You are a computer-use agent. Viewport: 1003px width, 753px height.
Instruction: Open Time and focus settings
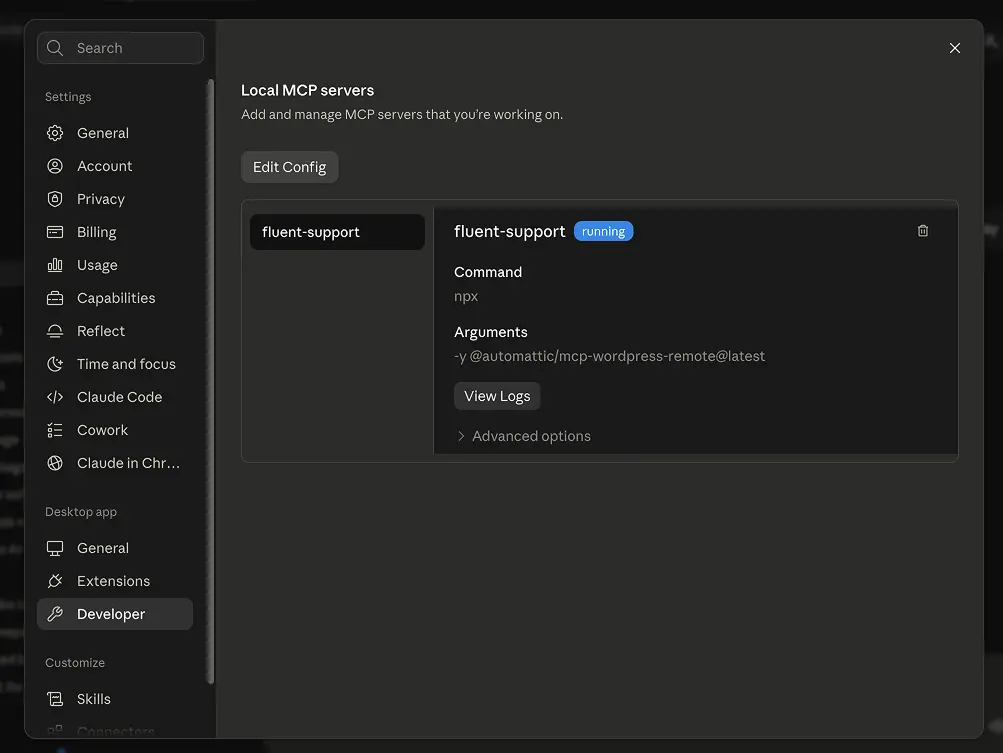point(115,364)
